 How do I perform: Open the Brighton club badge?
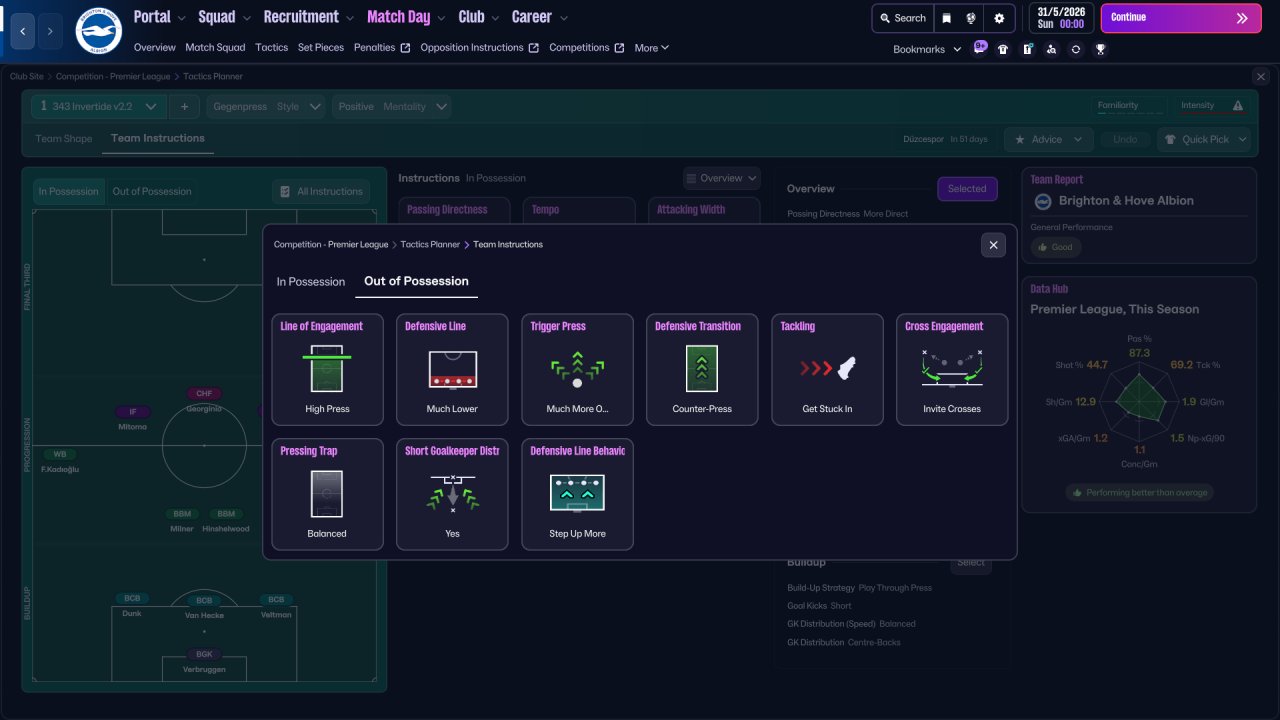99,31
